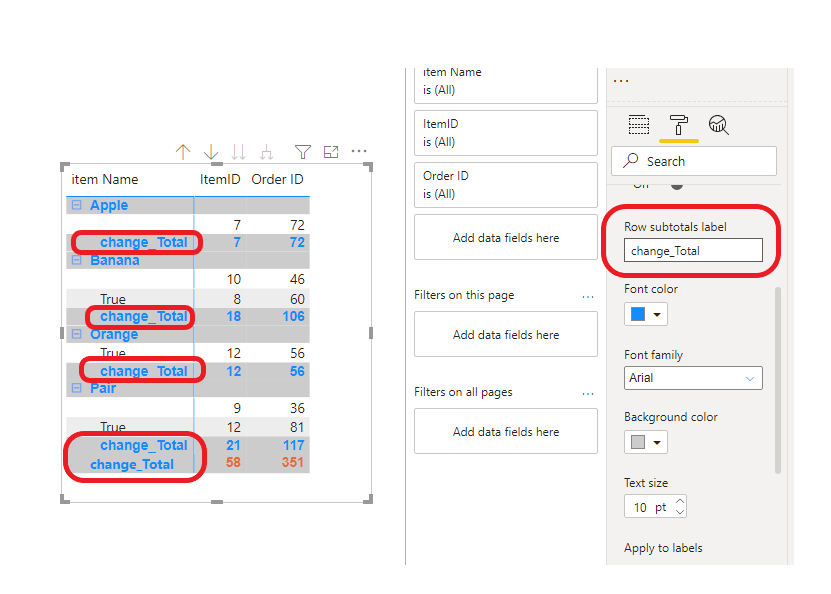Image resolution: width=831 pixels, height=594 pixels.
Task: Click the gray Background color swatch
Action: [638, 442]
